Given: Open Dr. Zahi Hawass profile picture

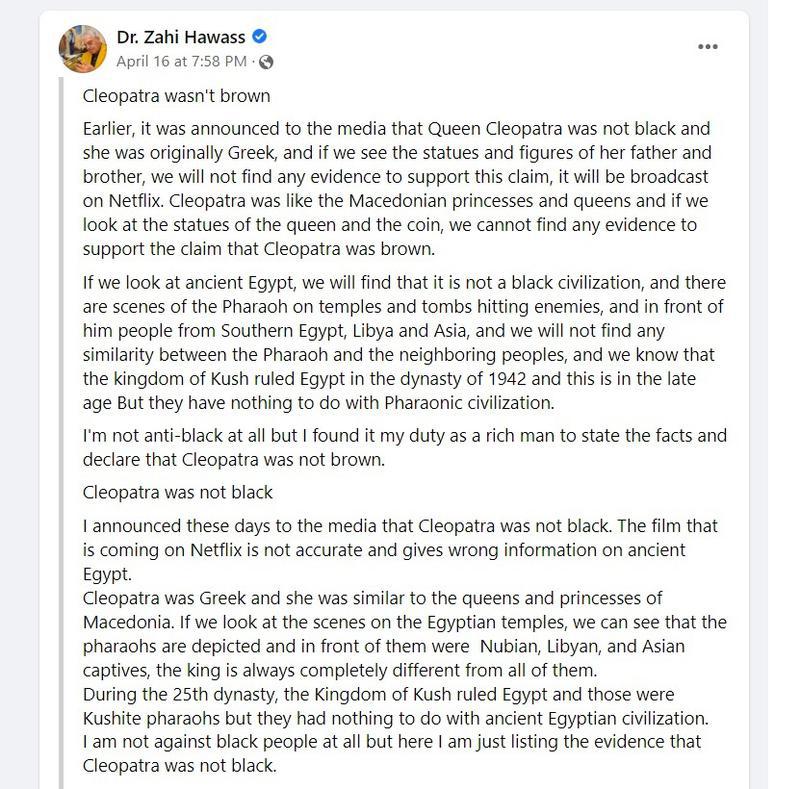Looking at the screenshot, I should click(x=83, y=49).
